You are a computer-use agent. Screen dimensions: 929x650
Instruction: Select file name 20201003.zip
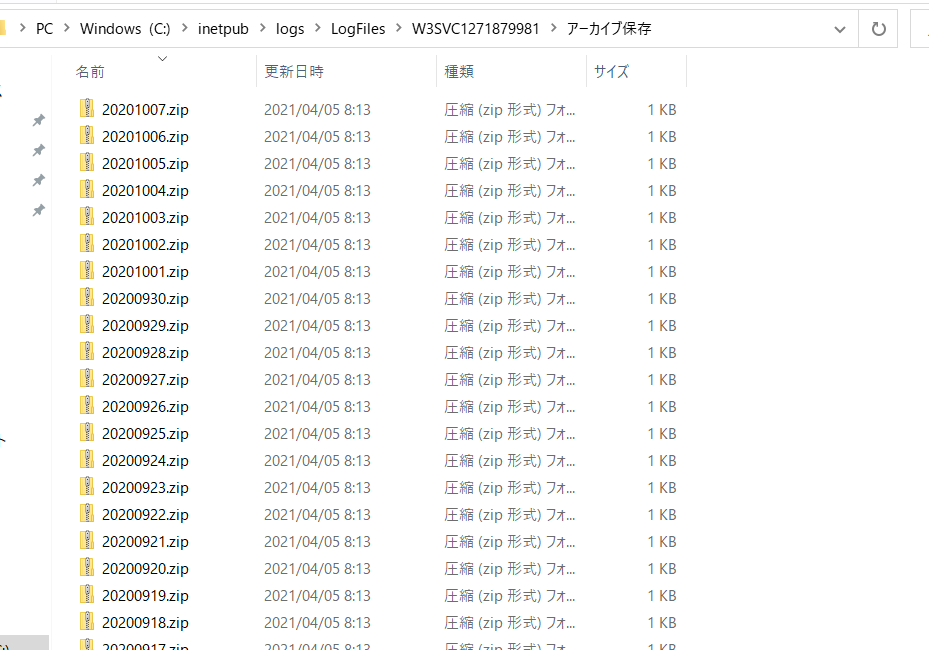pyautogui.click(x=145, y=217)
